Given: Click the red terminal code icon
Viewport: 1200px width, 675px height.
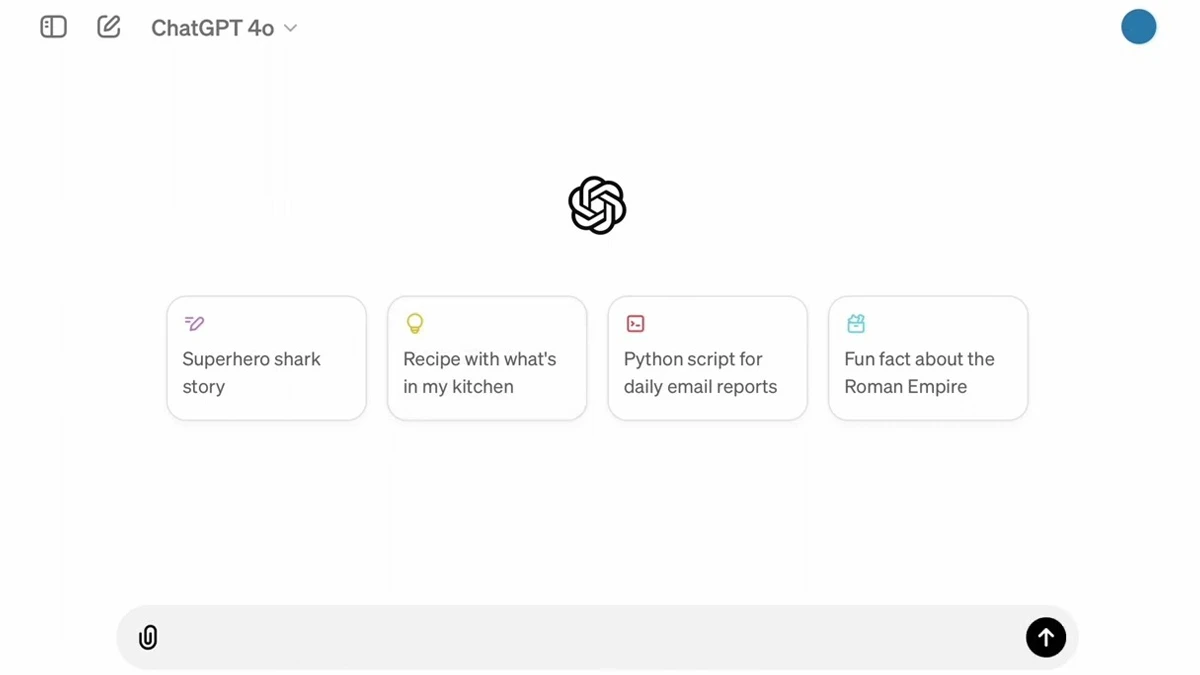Looking at the screenshot, I should (635, 323).
